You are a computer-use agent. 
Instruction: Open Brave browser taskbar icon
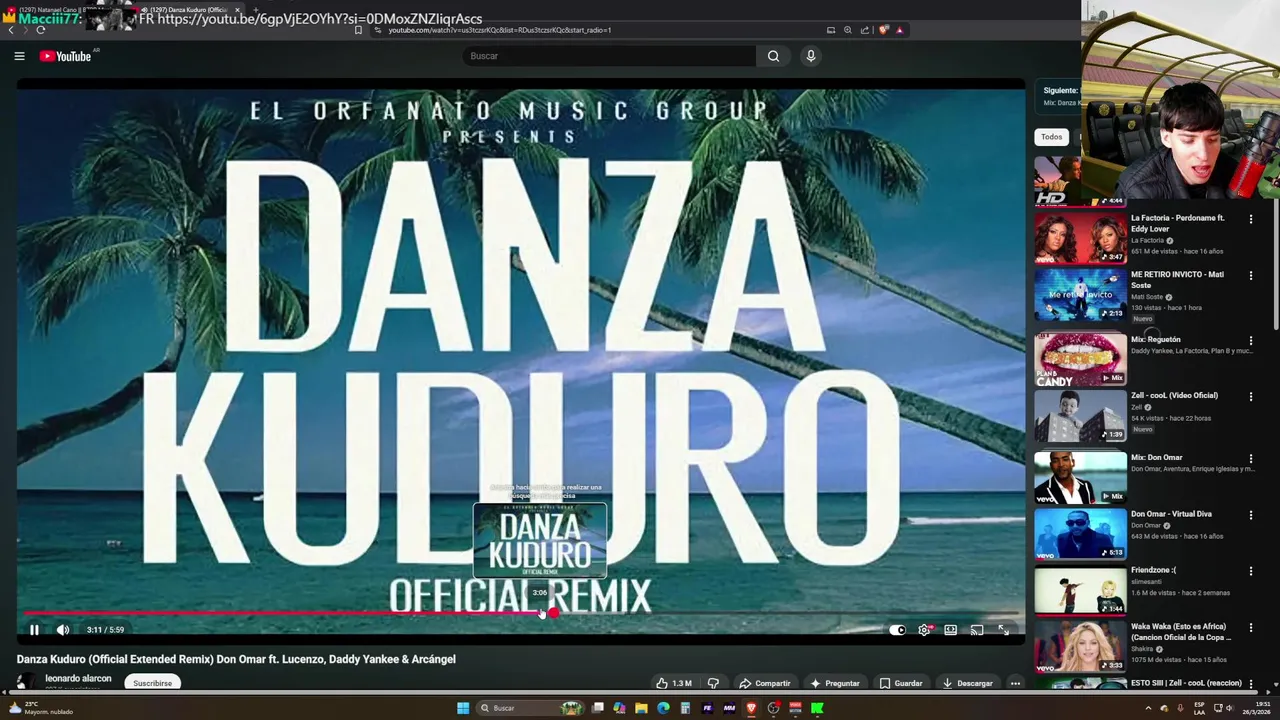coord(751,708)
